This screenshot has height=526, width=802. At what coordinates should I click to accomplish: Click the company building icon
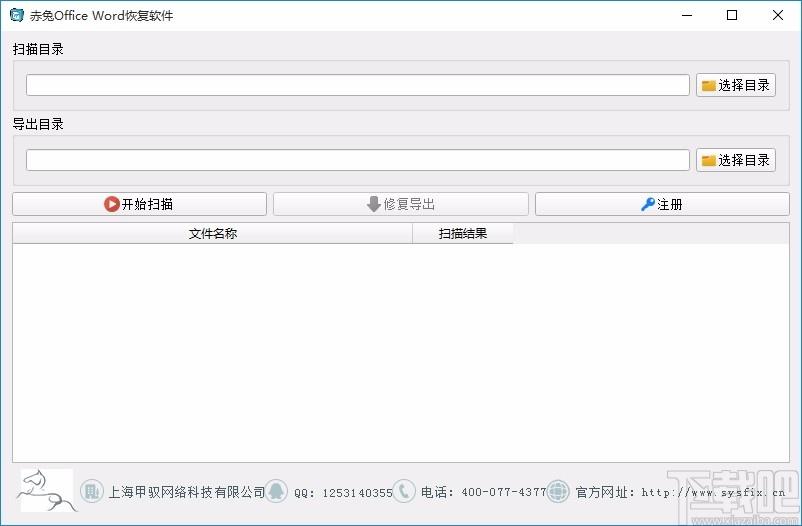click(x=92, y=492)
